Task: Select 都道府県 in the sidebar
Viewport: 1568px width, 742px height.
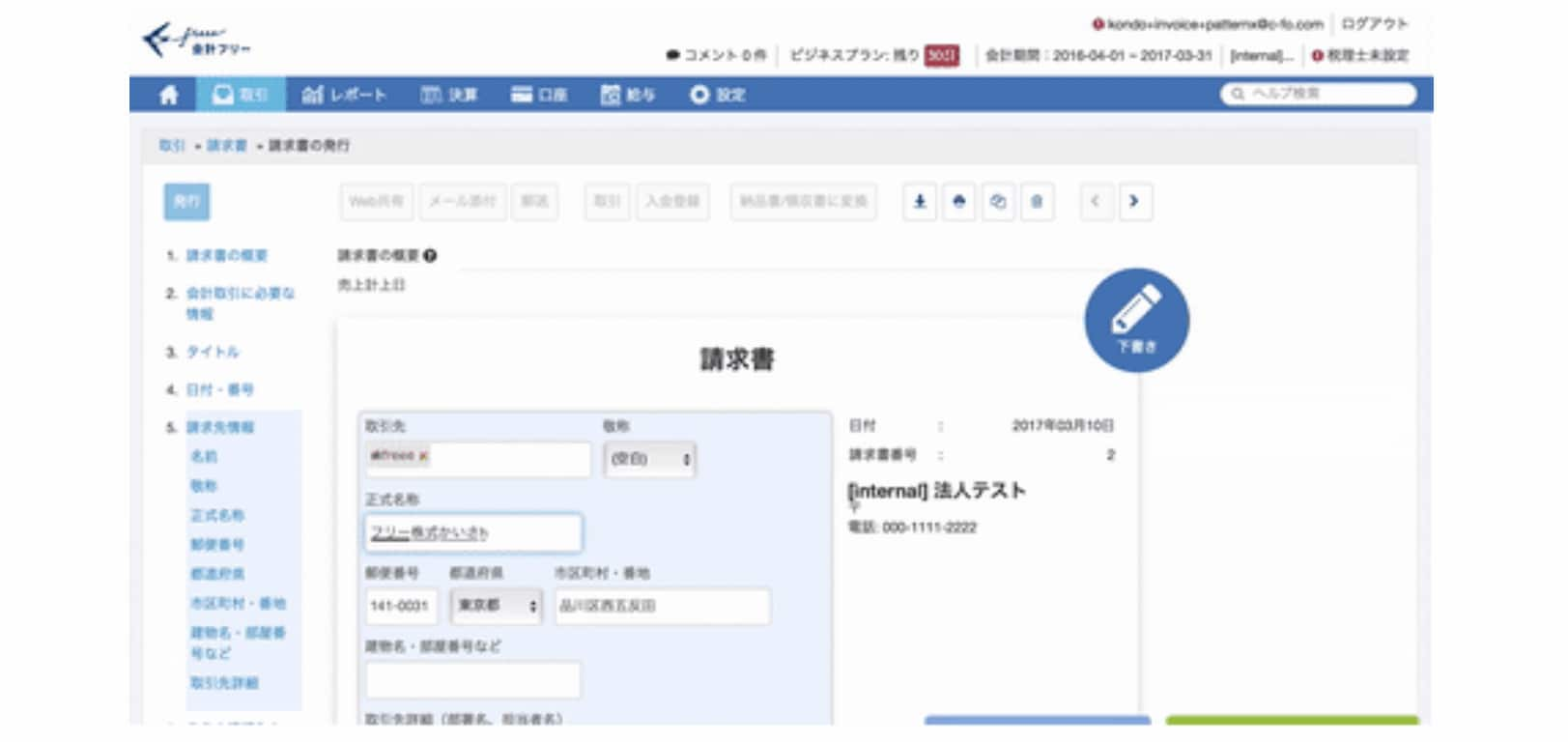Action: tap(217, 574)
